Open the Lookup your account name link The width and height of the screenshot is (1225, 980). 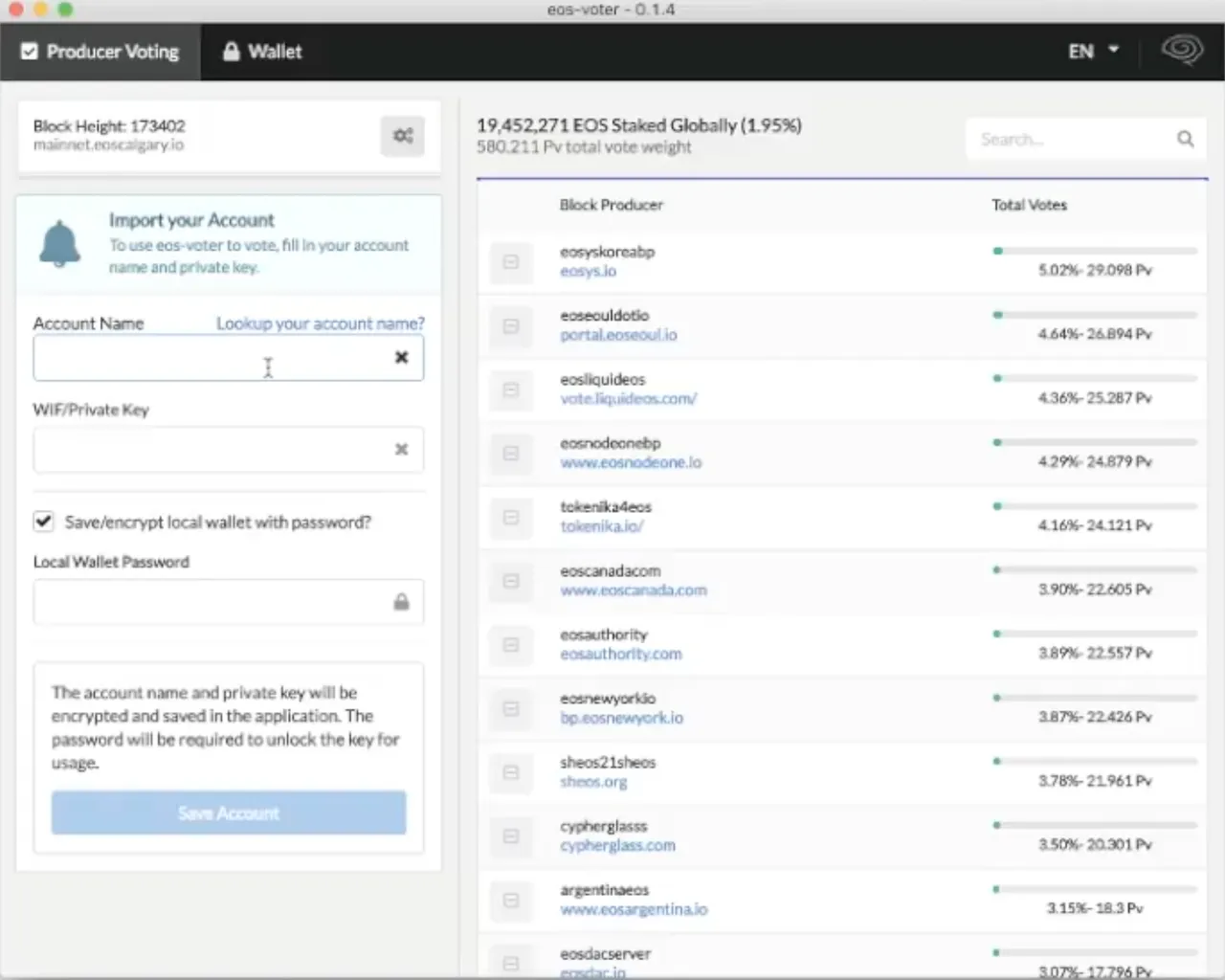point(321,323)
